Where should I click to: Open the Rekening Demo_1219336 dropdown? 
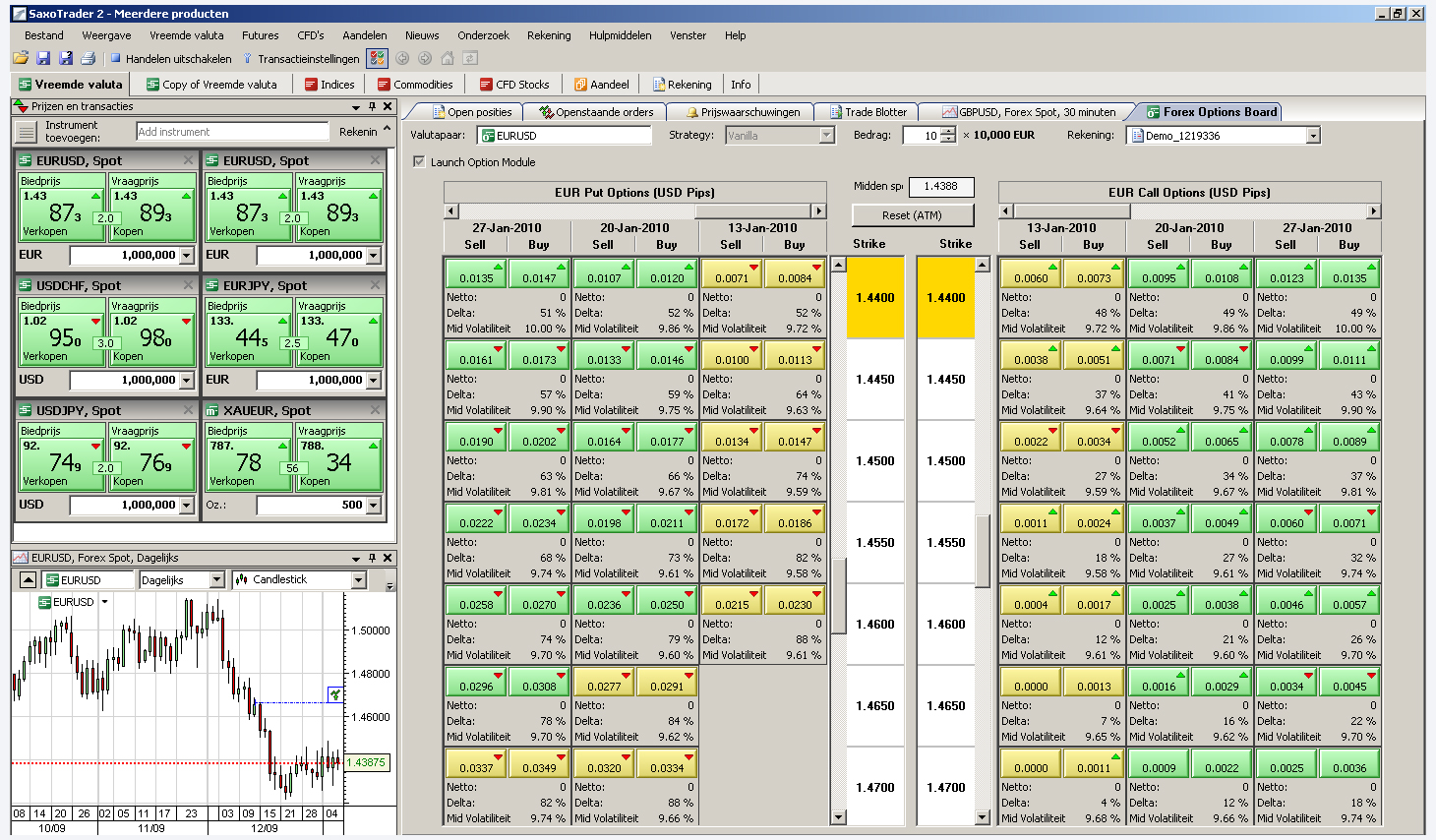pos(1313,136)
